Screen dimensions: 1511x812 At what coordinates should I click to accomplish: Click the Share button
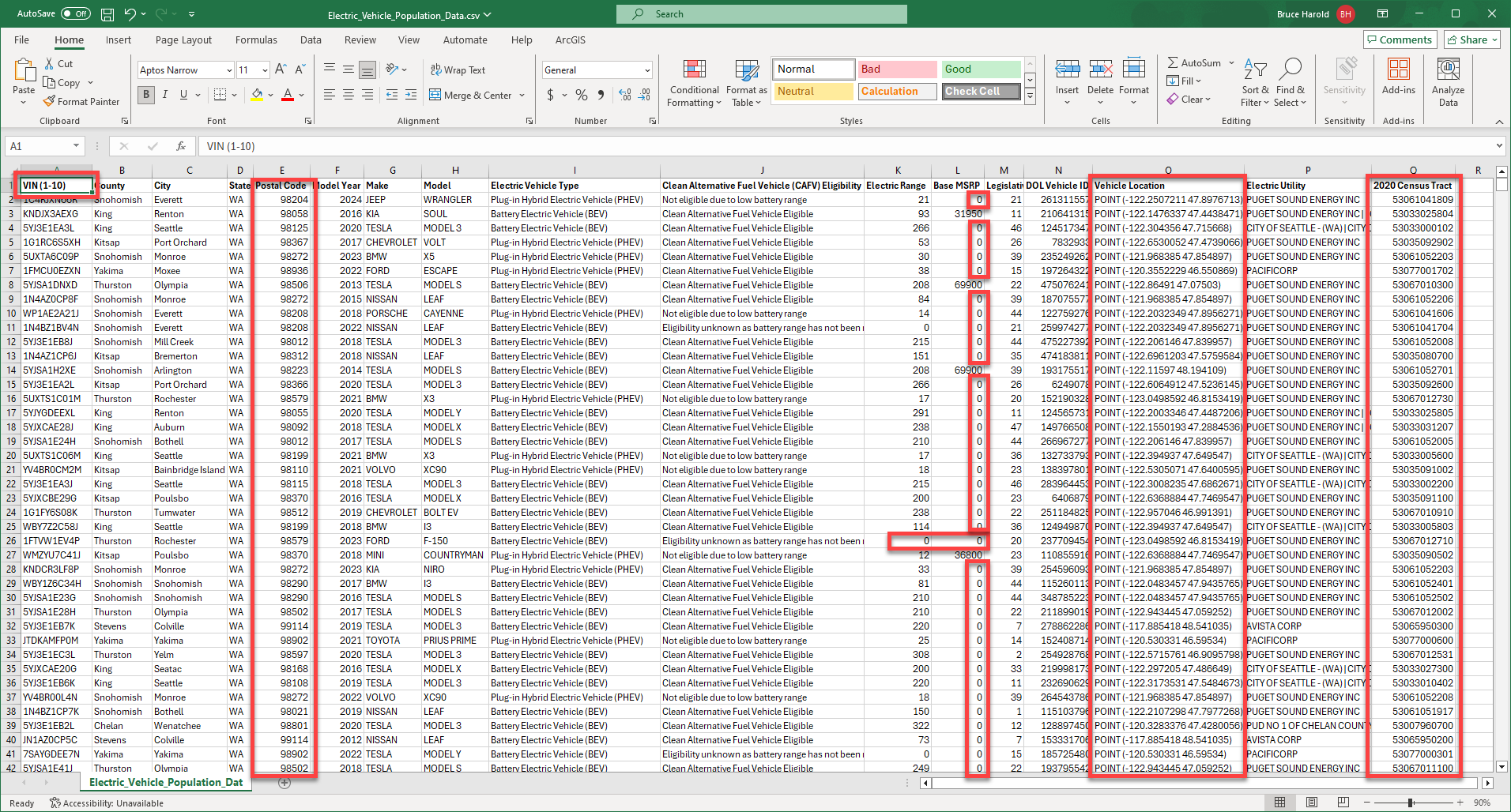tap(1471, 39)
